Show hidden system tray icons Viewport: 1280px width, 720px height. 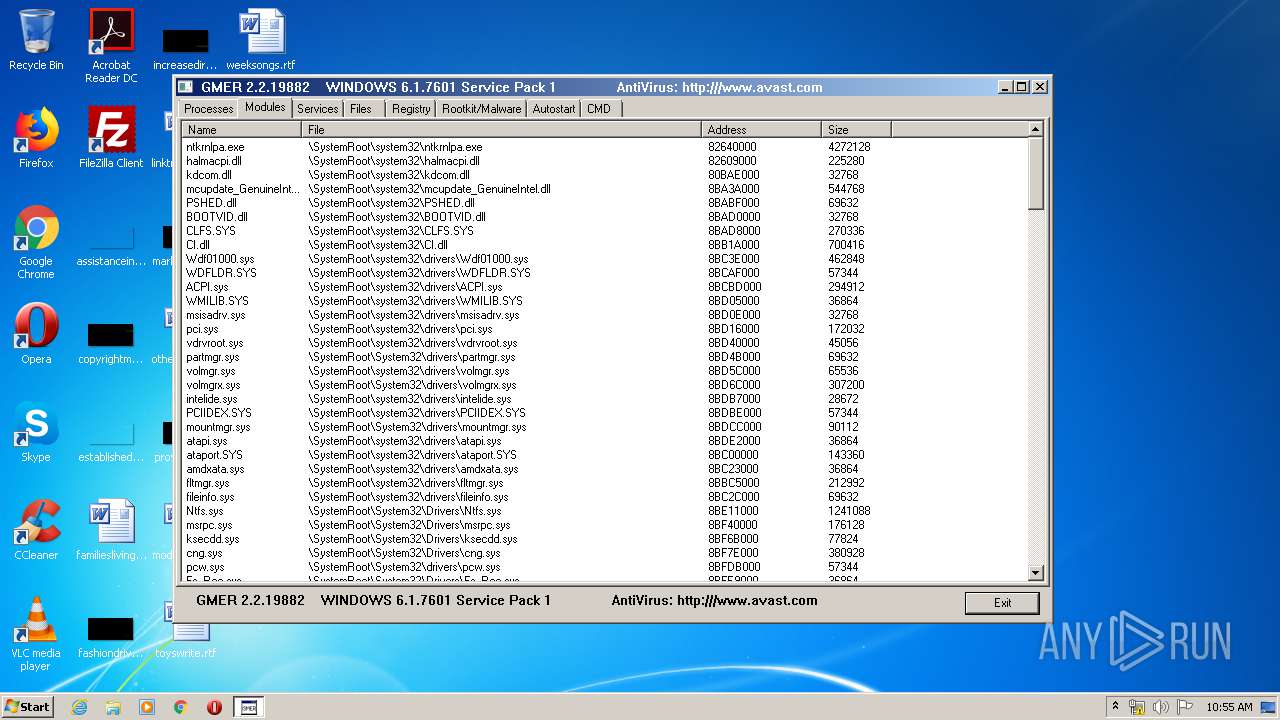[1115, 707]
